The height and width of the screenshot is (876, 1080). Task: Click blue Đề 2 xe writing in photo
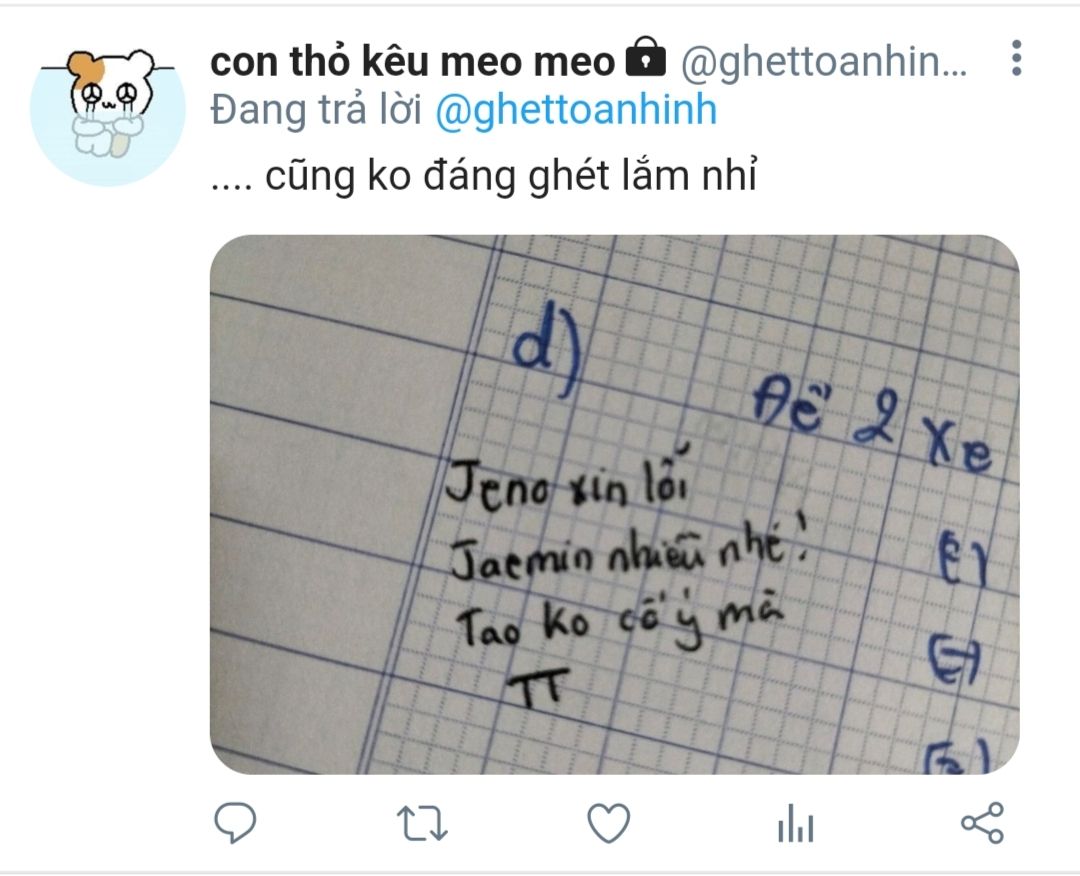(872, 430)
